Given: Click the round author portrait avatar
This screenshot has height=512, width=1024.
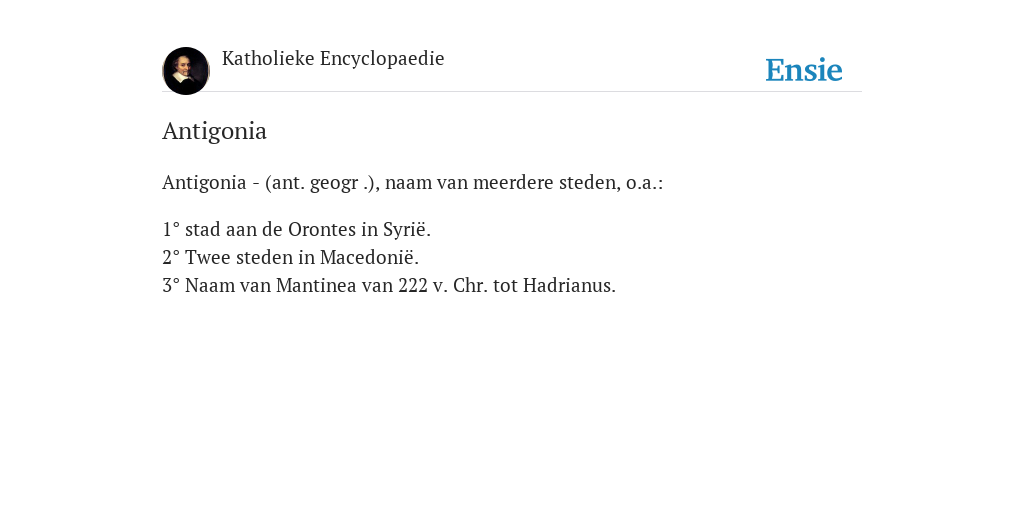Looking at the screenshot, I should 186,71.
